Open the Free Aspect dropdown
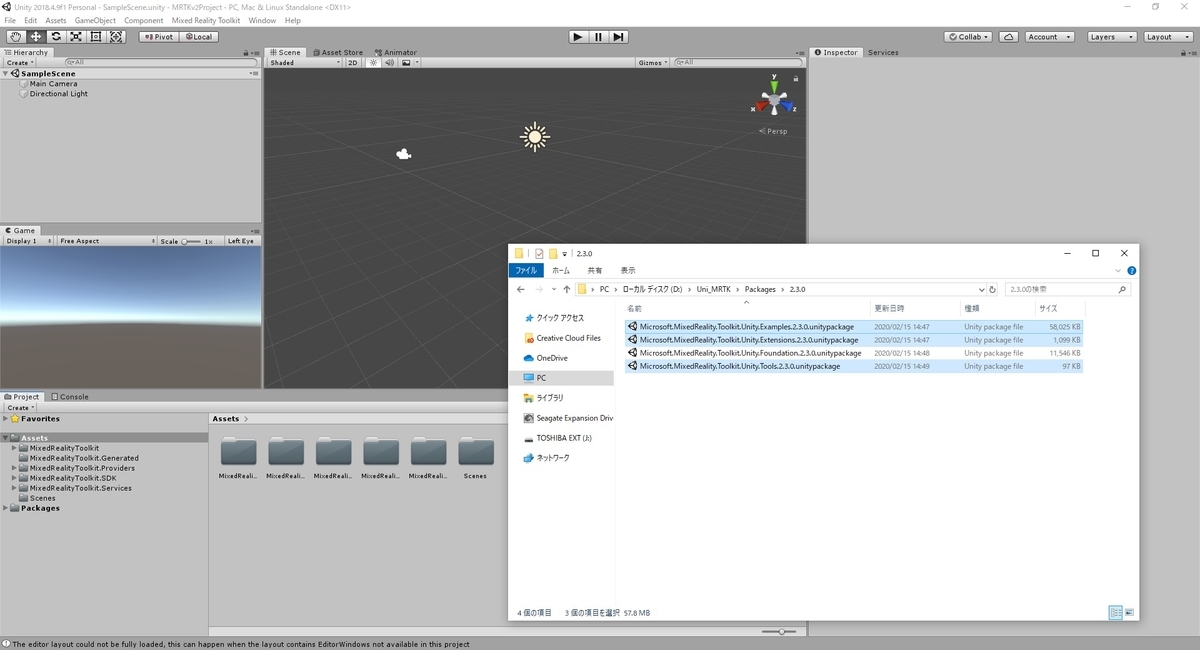This screenshot has height=650, width=1200. tap(105, 241)
